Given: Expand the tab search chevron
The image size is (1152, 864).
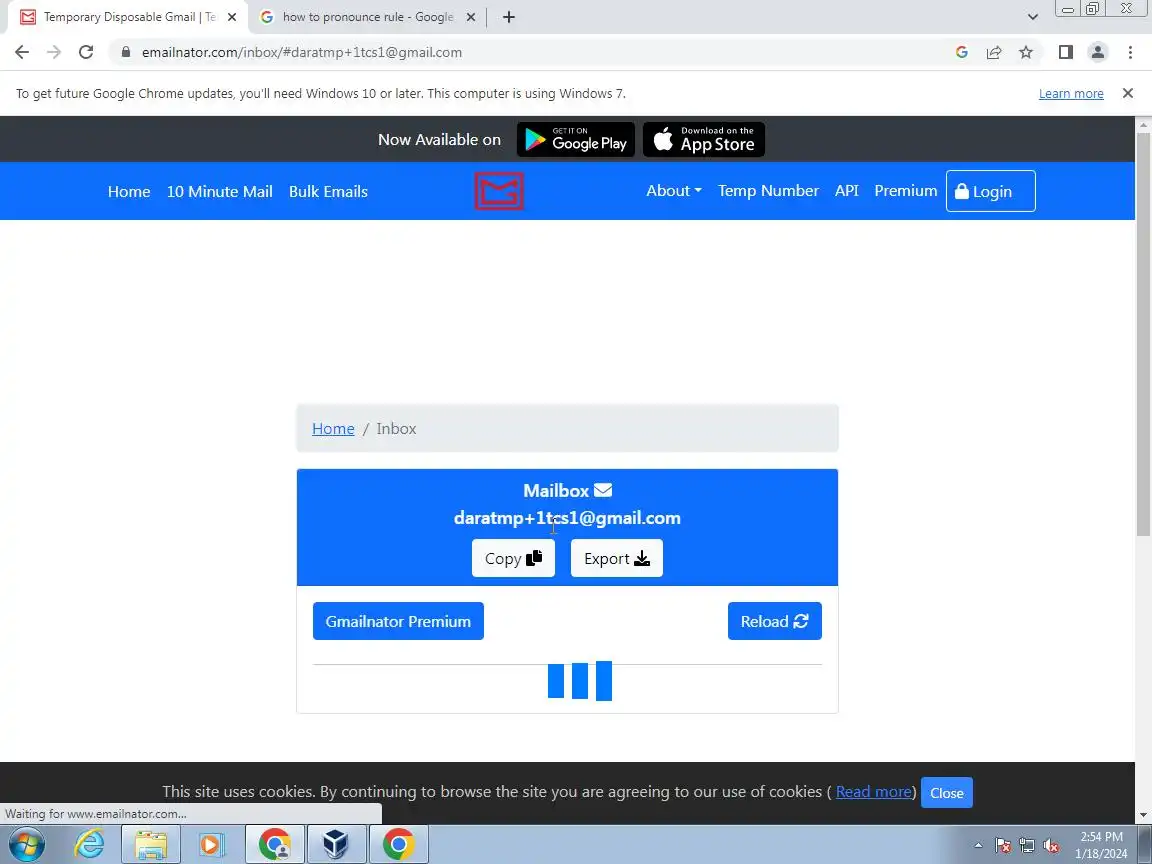Looking at the screenshot, I should [1032, 17].
